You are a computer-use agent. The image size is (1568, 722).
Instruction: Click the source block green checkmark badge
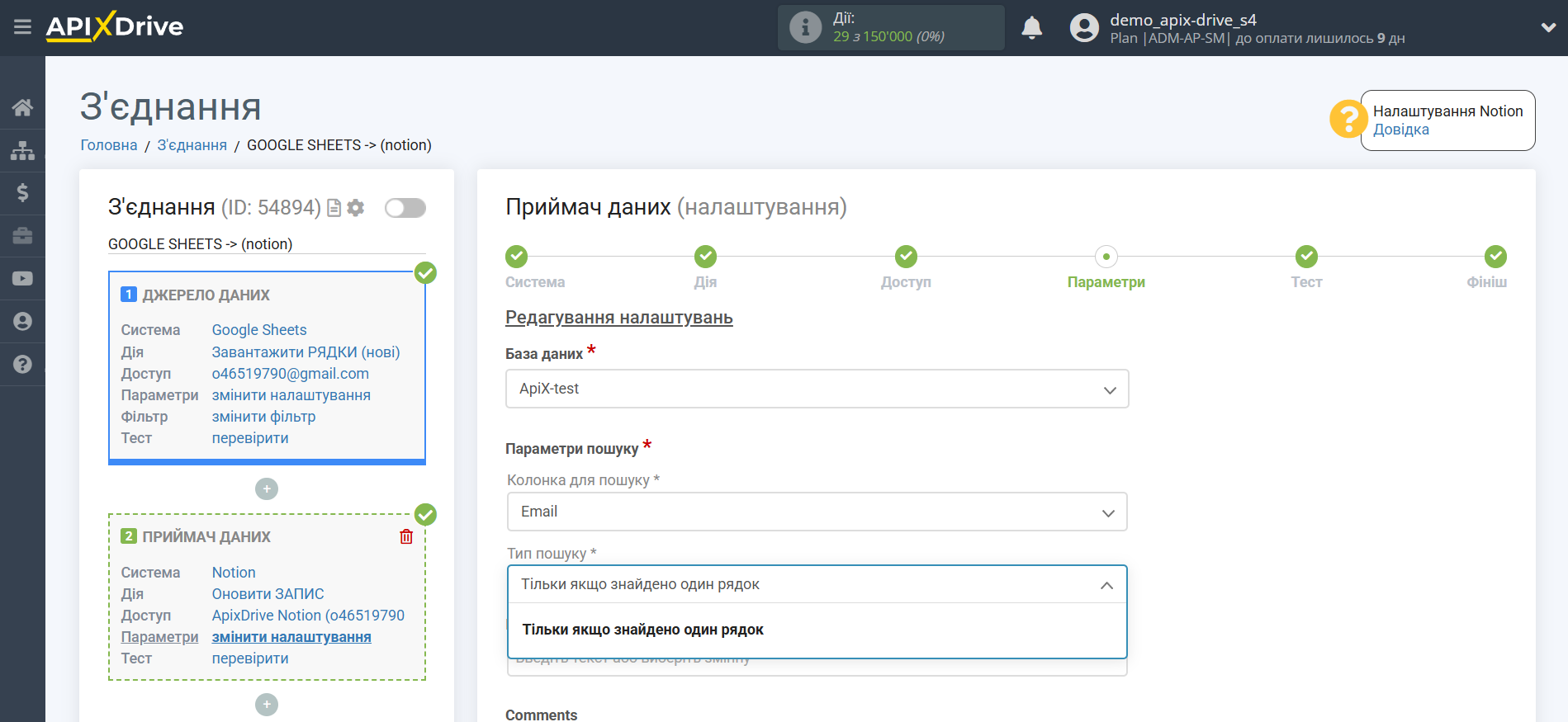click(x=425, y=272)
